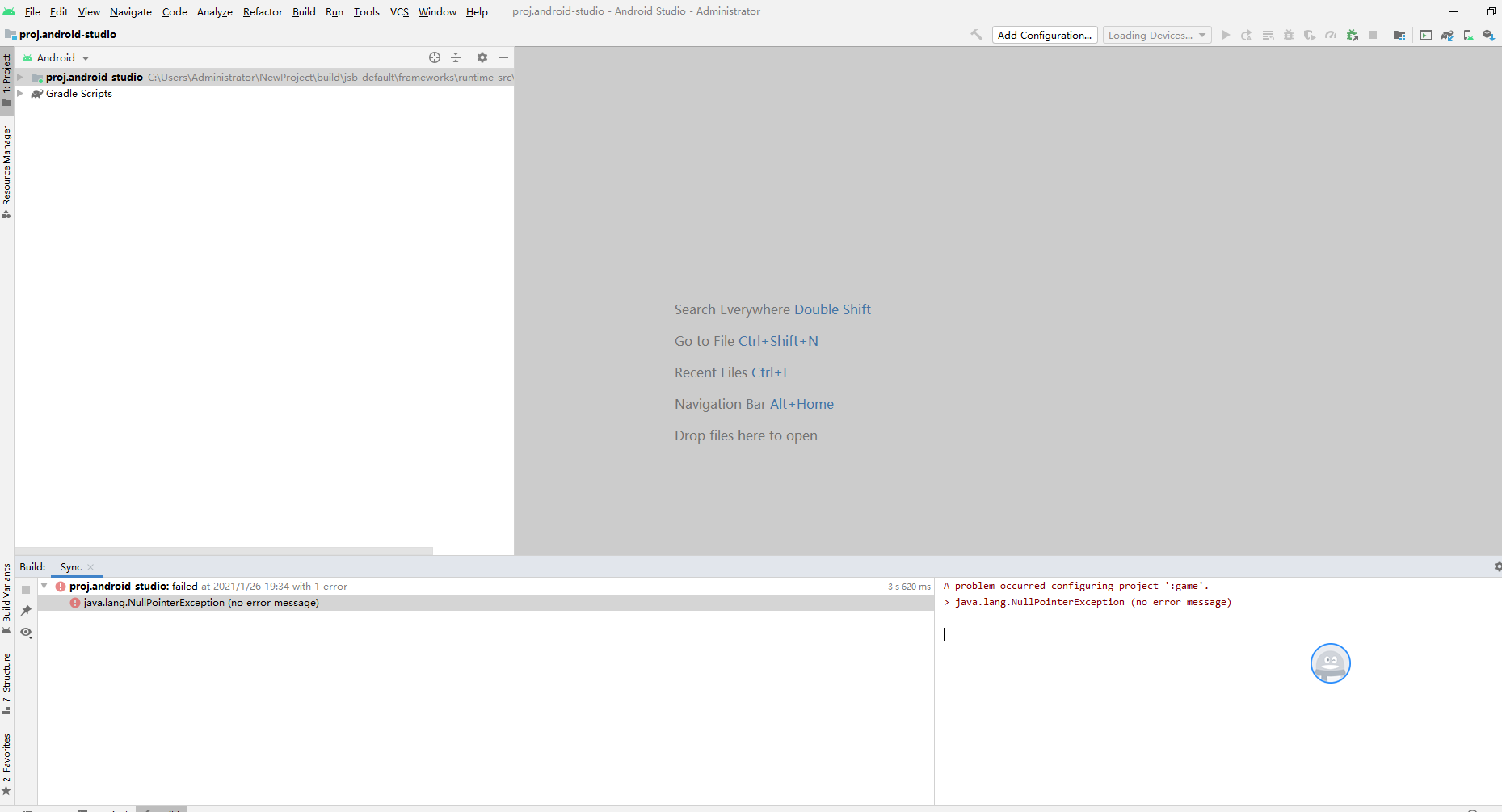Open the View menu
Image resolution: width=1502 pixels, height=812 pixels.
89,11
